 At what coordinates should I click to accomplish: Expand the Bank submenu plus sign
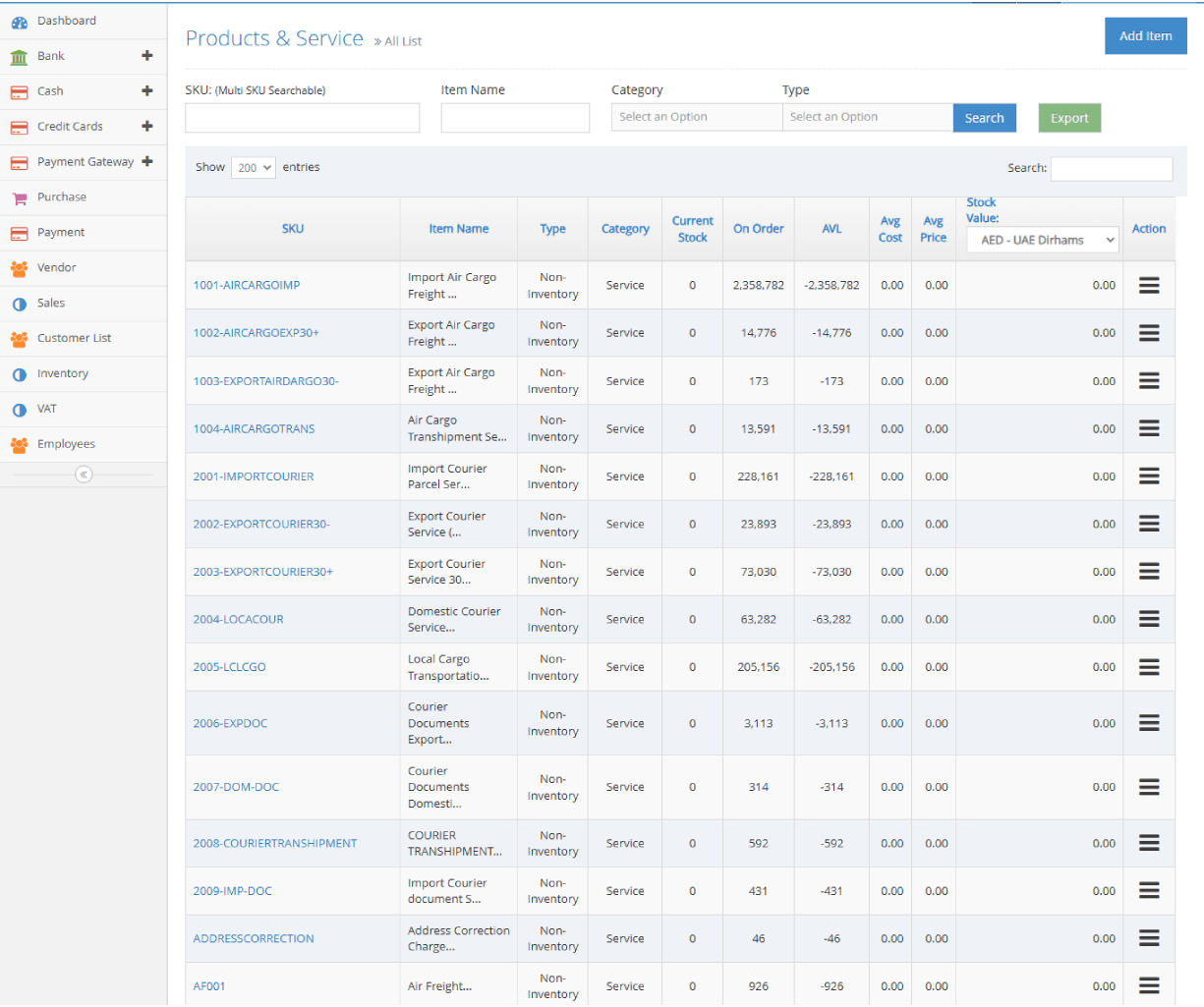147,56
